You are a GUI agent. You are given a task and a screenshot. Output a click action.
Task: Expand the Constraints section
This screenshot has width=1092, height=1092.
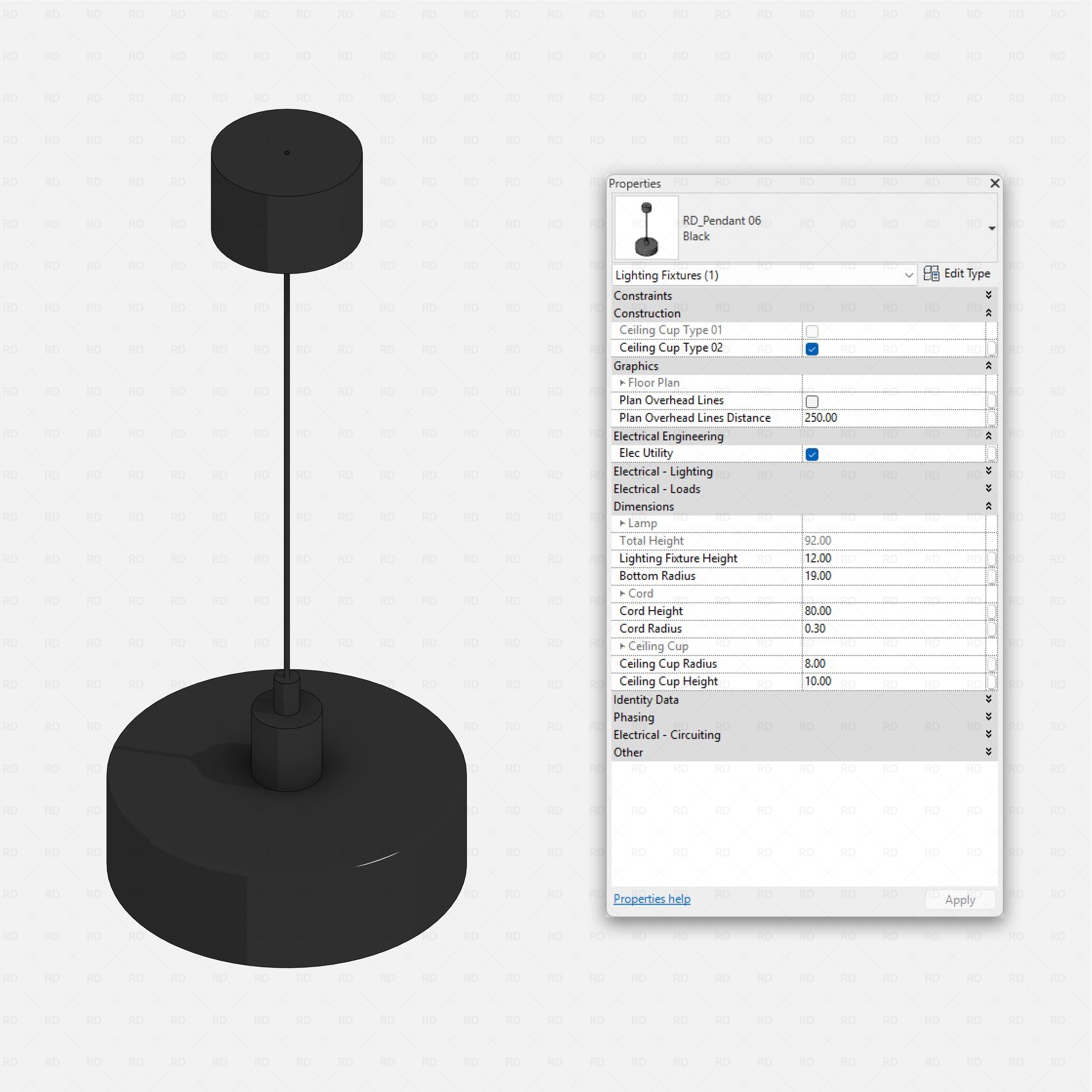tap(988, 295)
